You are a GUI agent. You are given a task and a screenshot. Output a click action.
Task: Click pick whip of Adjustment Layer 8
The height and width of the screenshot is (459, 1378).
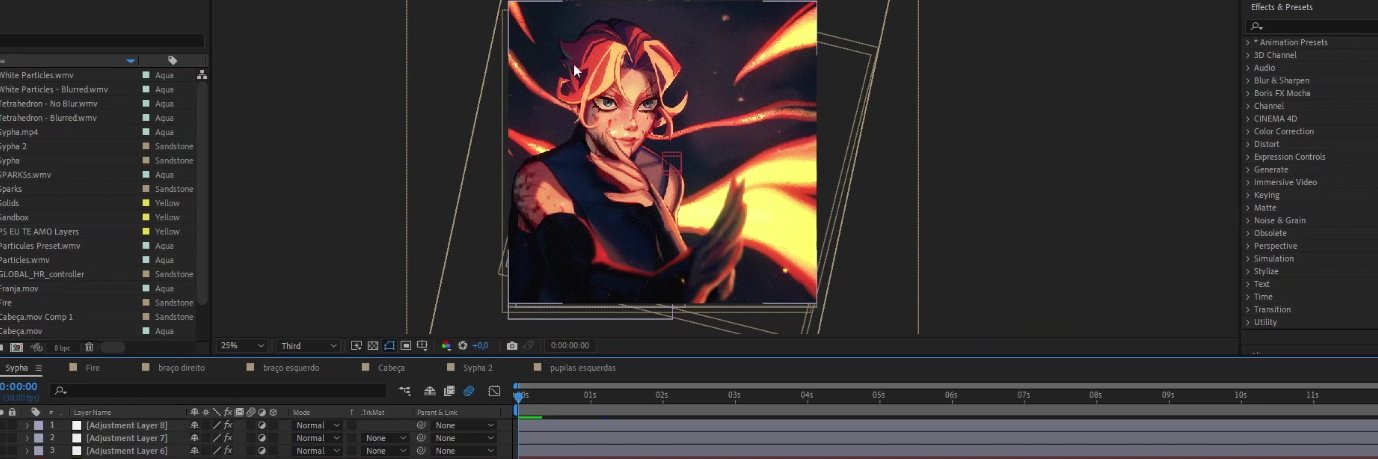pos(421,425)
